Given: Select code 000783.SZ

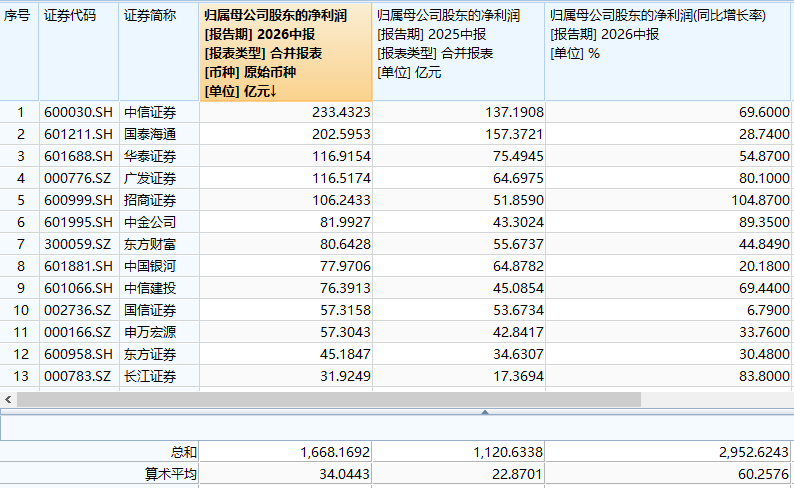Looking at the screenshot, I should pos(77,376).
